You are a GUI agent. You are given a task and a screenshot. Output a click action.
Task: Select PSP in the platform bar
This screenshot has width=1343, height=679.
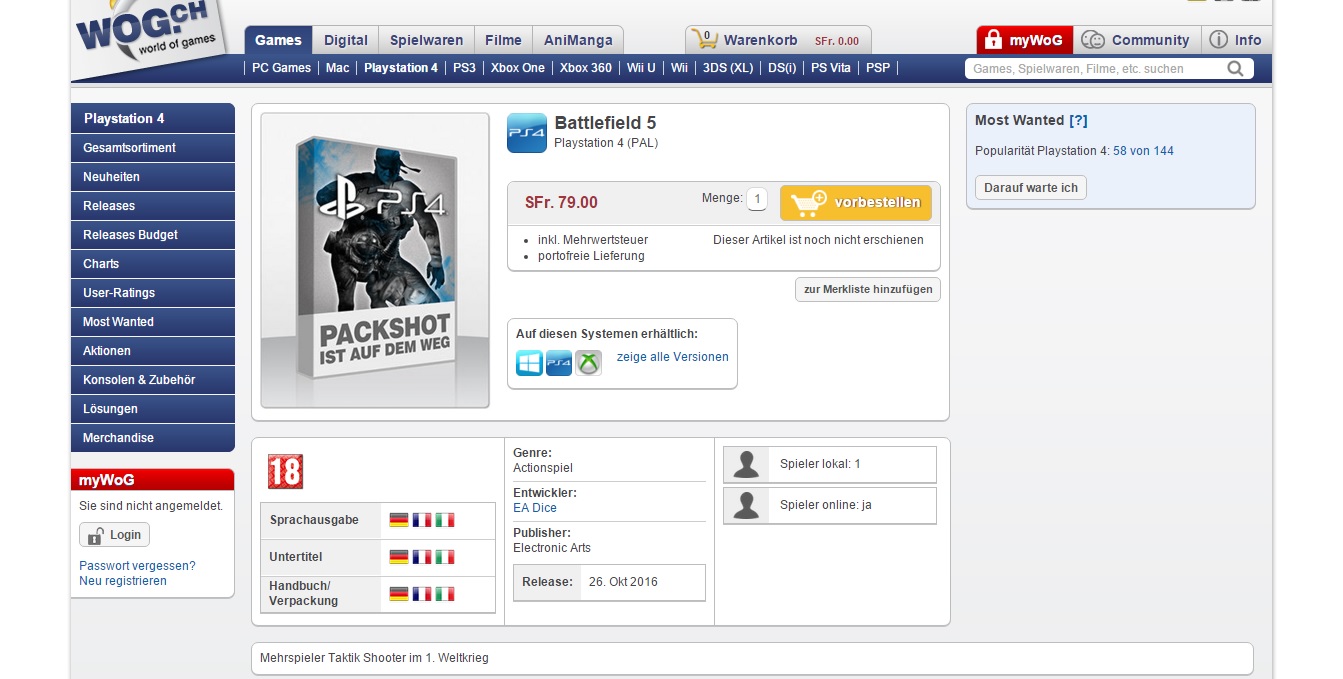pos(878,68)
